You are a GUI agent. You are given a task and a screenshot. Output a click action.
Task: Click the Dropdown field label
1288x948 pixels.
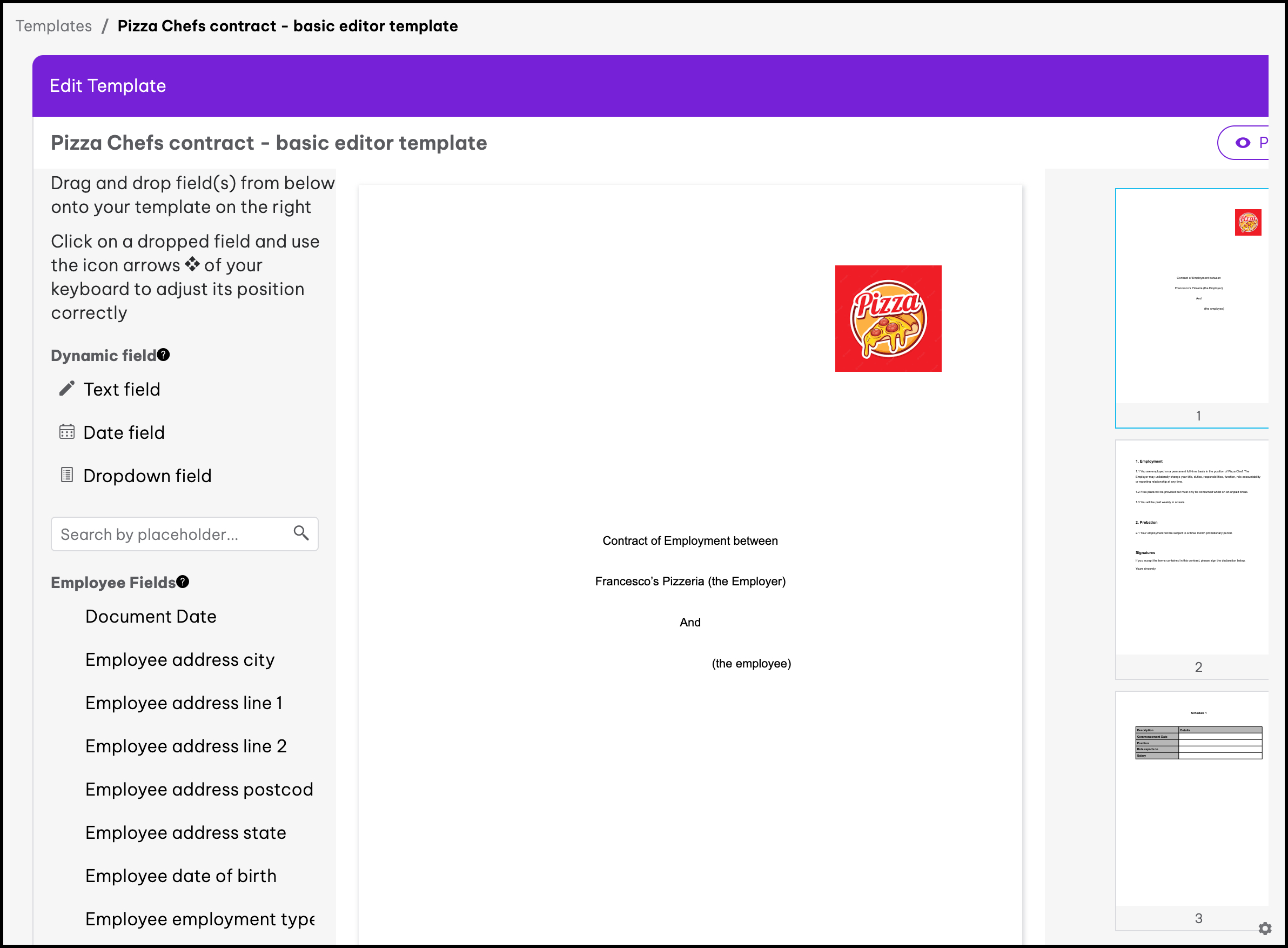tap(147, 476)
